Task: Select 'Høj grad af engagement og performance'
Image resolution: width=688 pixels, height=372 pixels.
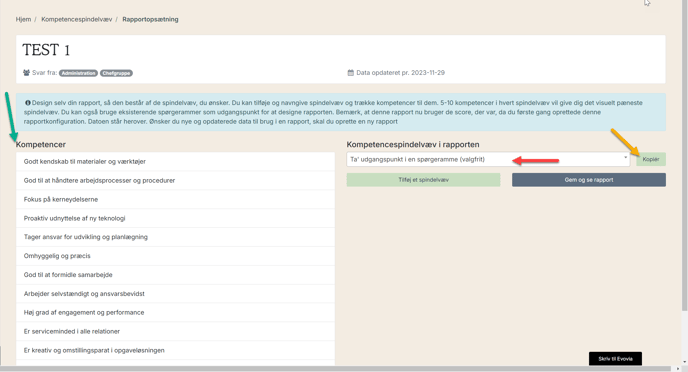Action: tap(176, 312)
